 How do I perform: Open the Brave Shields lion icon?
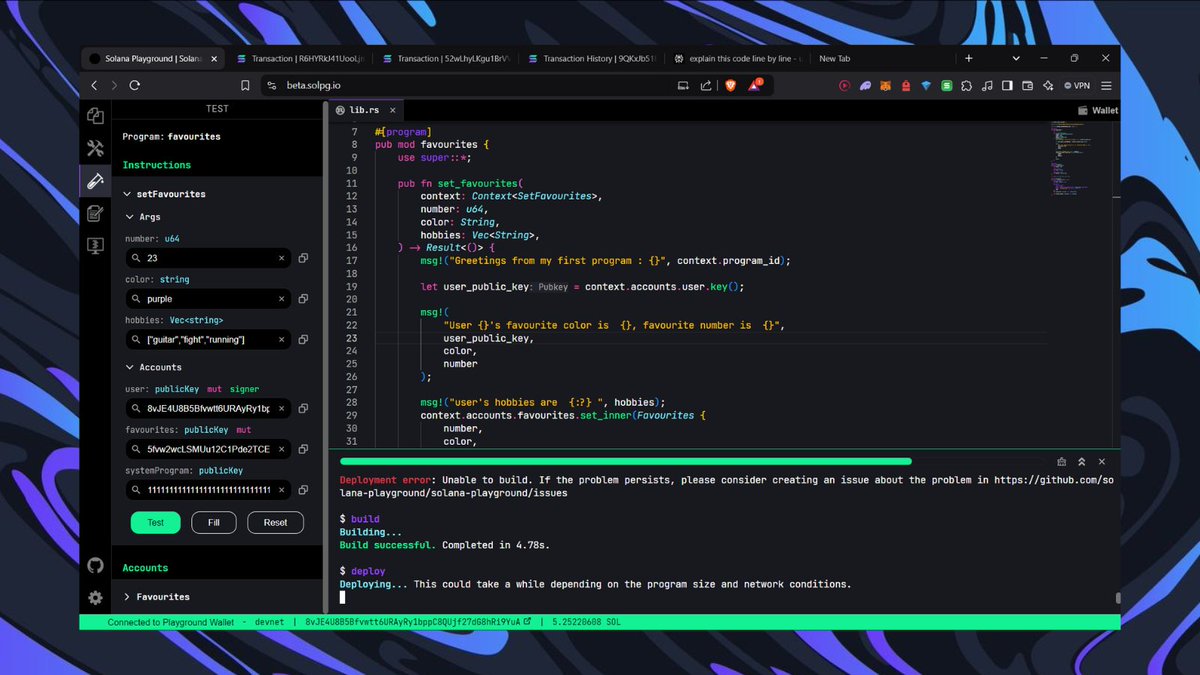coord(729,86)
